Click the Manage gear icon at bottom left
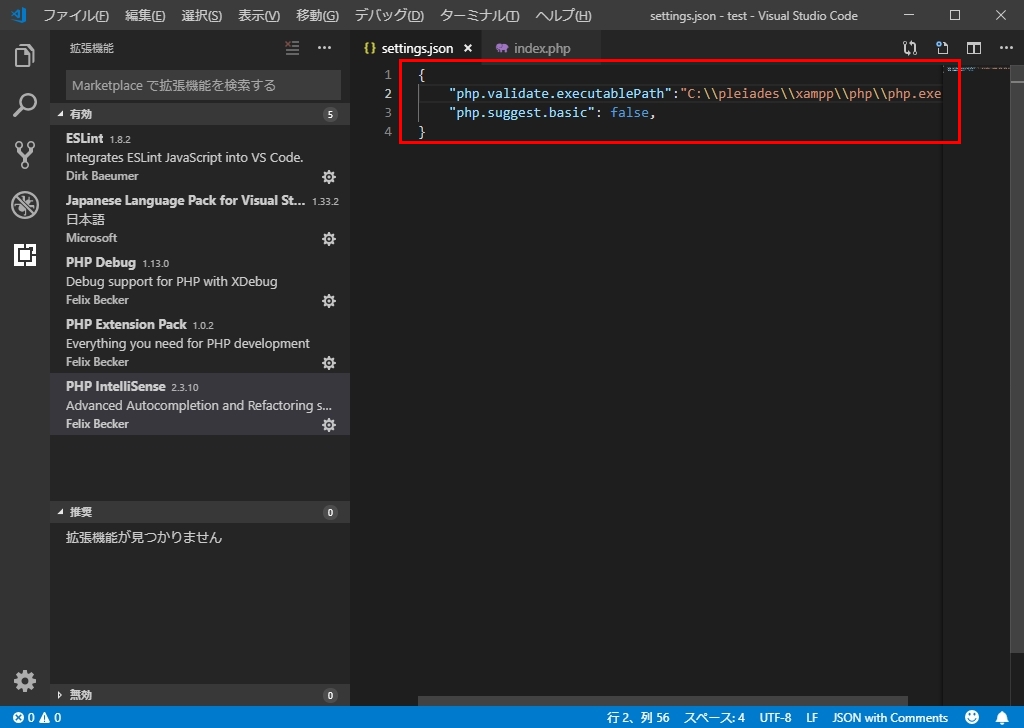Screen dimensions: 1024x728 25,680
